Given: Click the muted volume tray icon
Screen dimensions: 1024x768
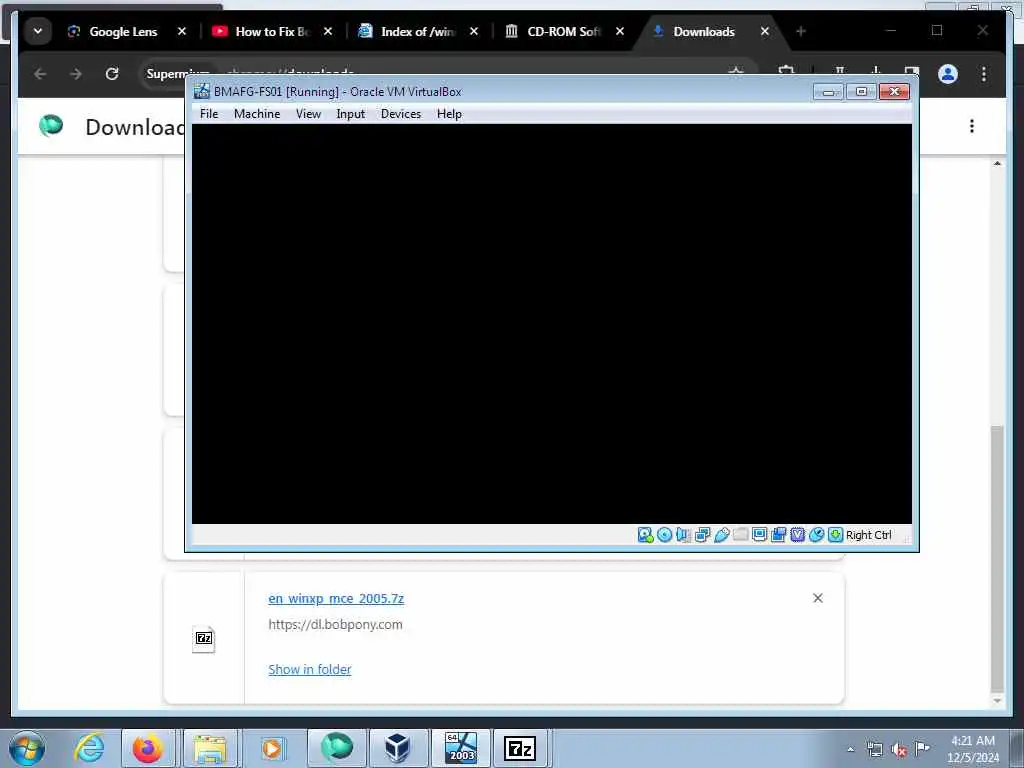Looking at the screenshot, I should [x=899, y=749].
